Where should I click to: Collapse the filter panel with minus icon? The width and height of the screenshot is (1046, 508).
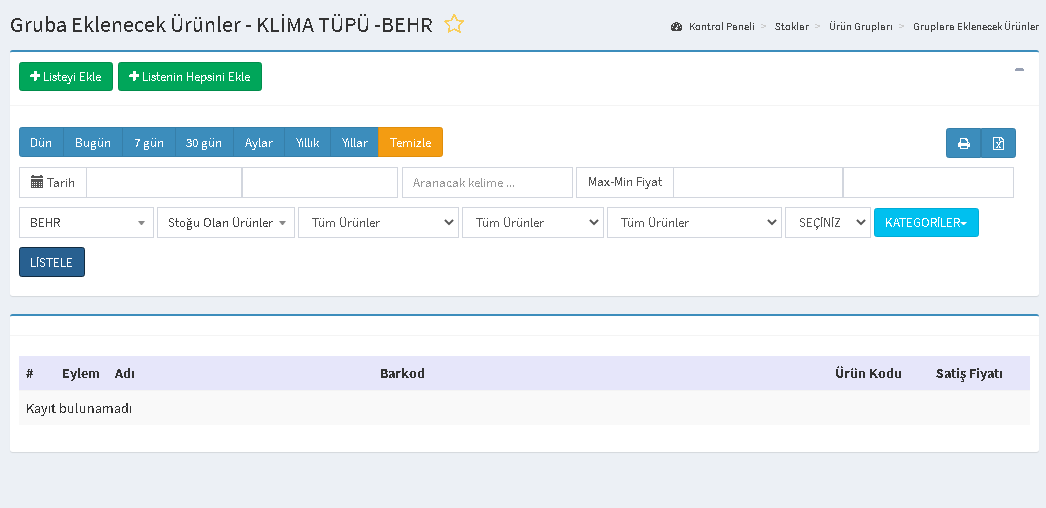(1019, 70)
